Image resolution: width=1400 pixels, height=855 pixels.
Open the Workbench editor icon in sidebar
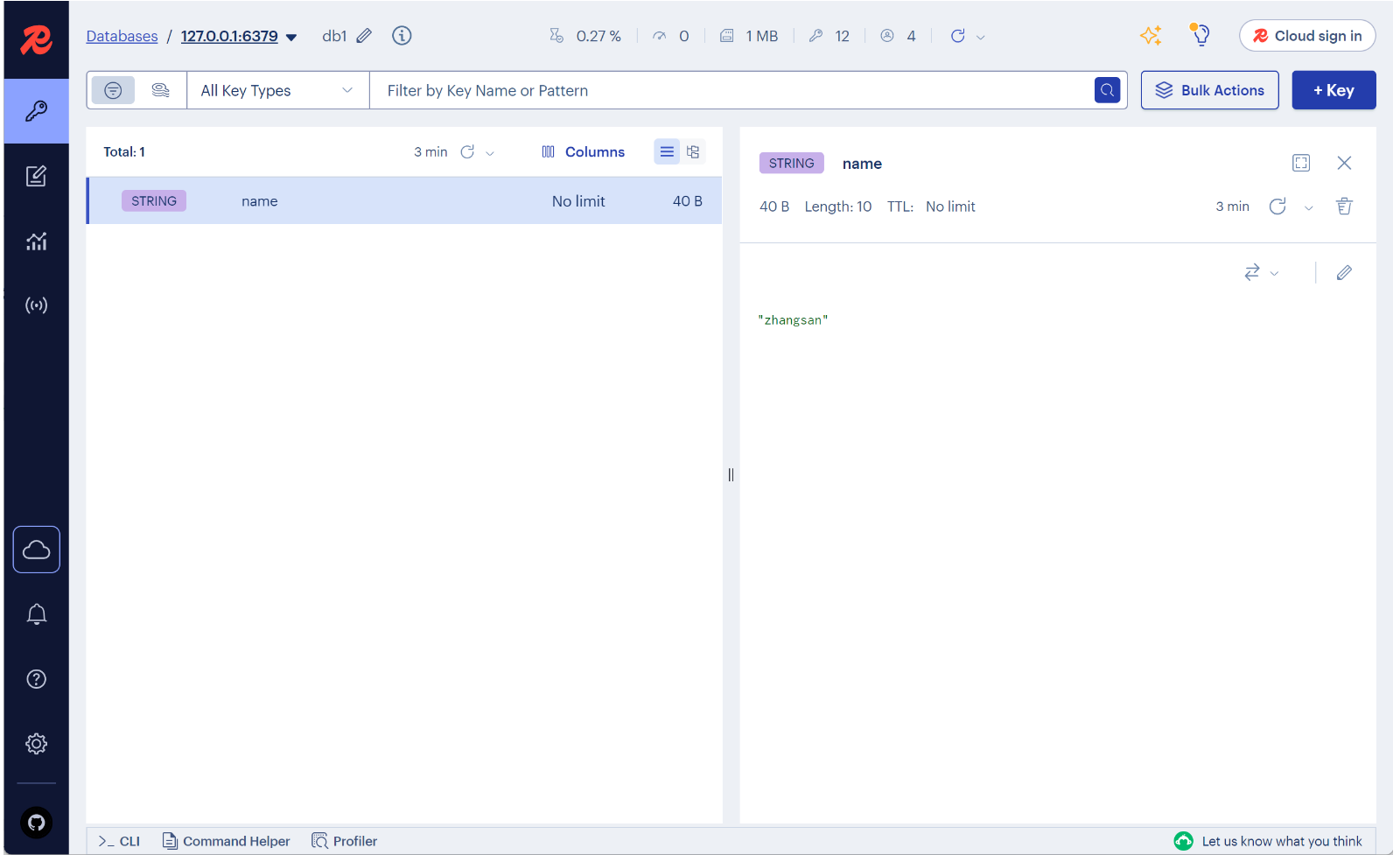[x=36, y=176]
